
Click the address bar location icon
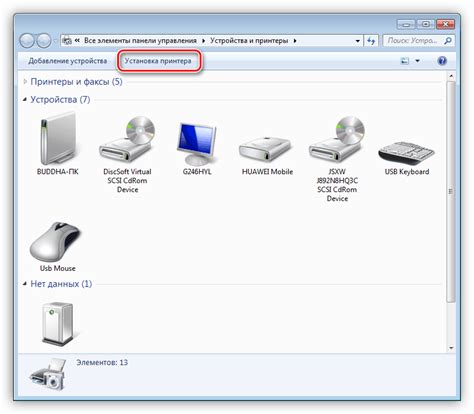coord(67,41)
